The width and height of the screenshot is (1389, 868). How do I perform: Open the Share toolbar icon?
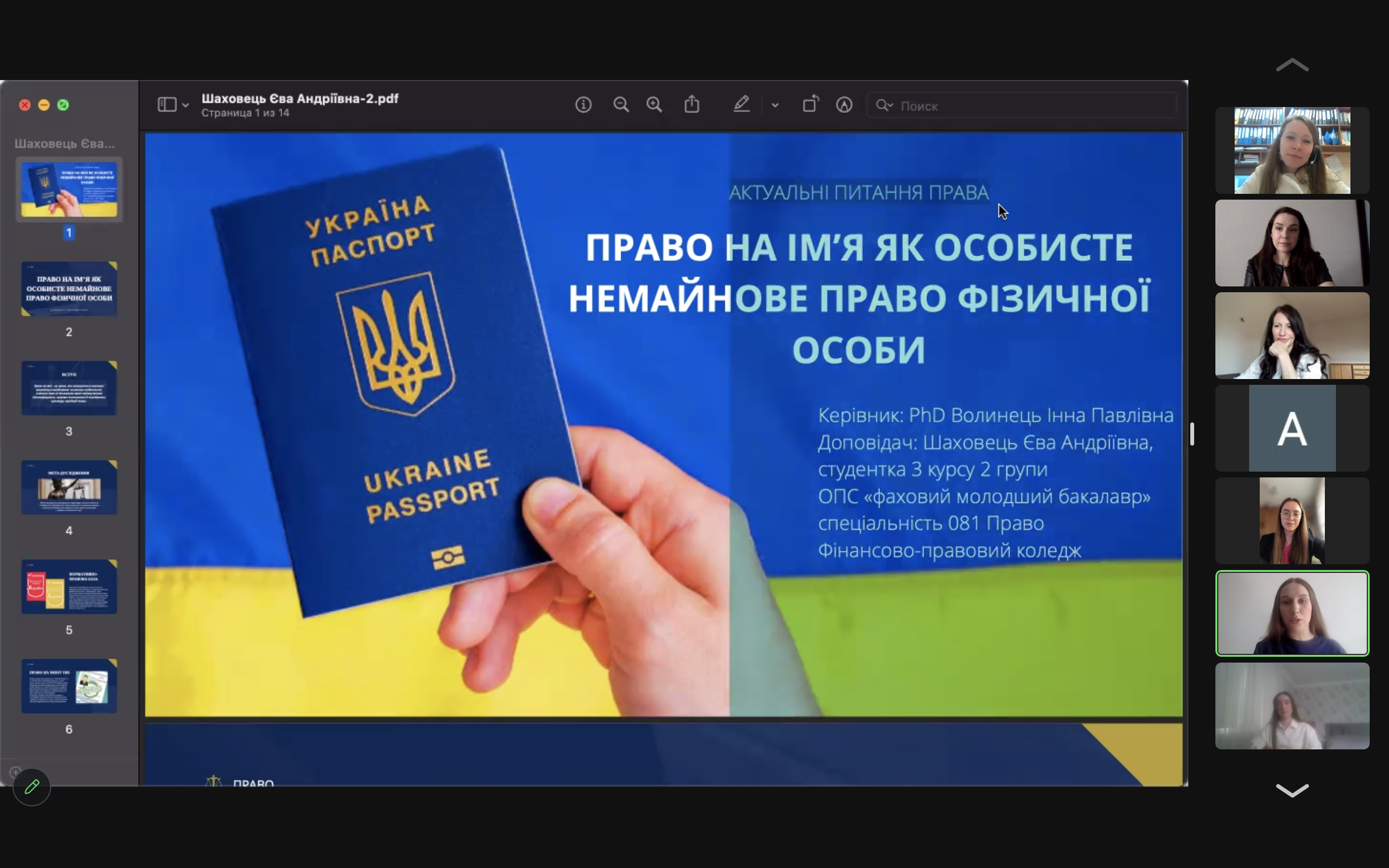coord(692,105)
